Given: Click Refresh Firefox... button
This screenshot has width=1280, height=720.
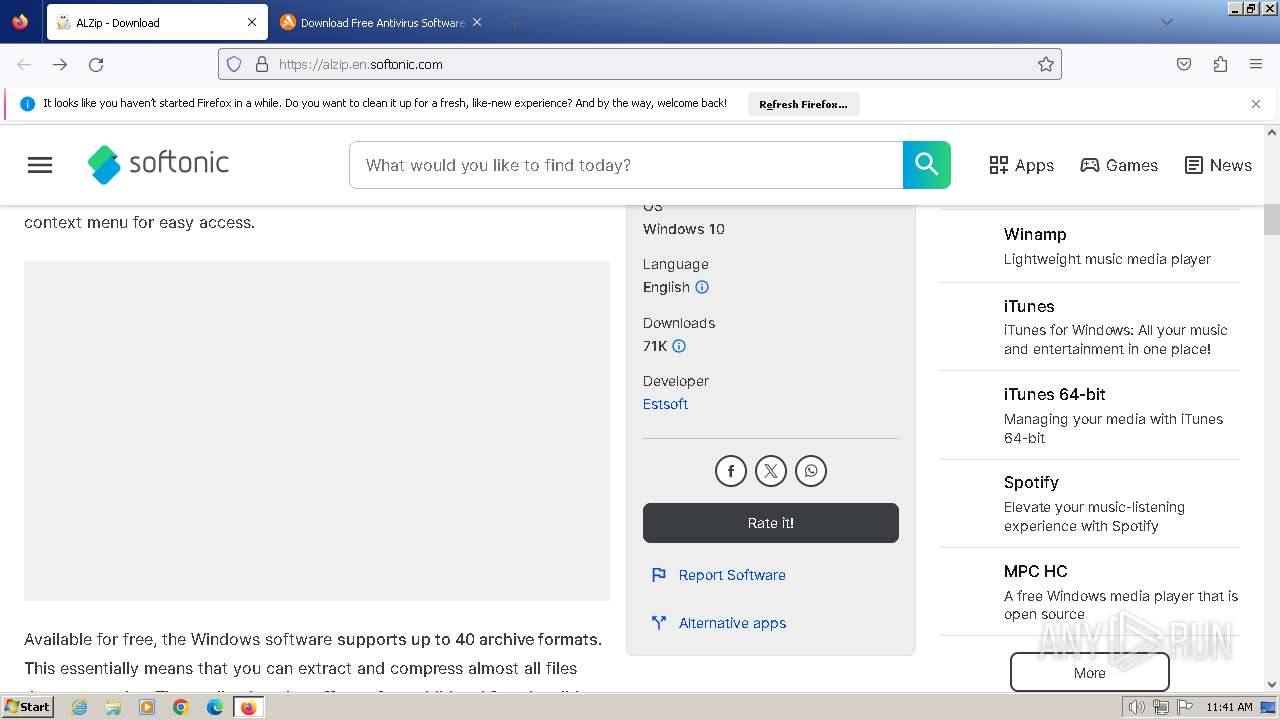Looking at the screenshot, I should [x=803, y=104].
